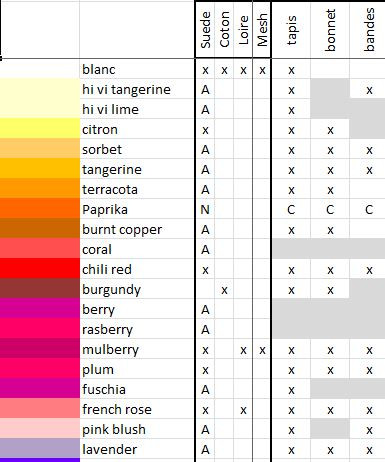Viewport: 385px width, 462px height.
Task: Select the bandes column header
Action: pos(368,30)
